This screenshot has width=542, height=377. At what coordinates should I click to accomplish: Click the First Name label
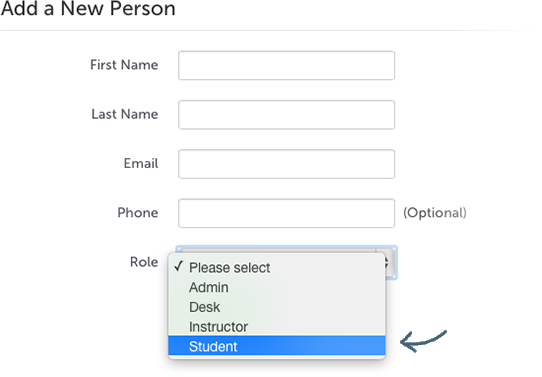[x=124, y=65]
